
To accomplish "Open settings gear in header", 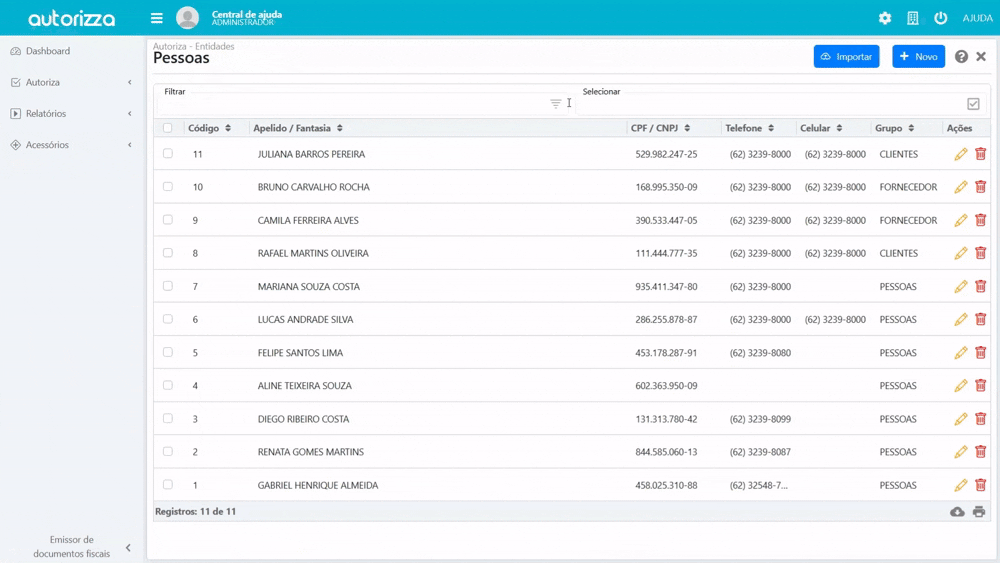I will (885, 18).
